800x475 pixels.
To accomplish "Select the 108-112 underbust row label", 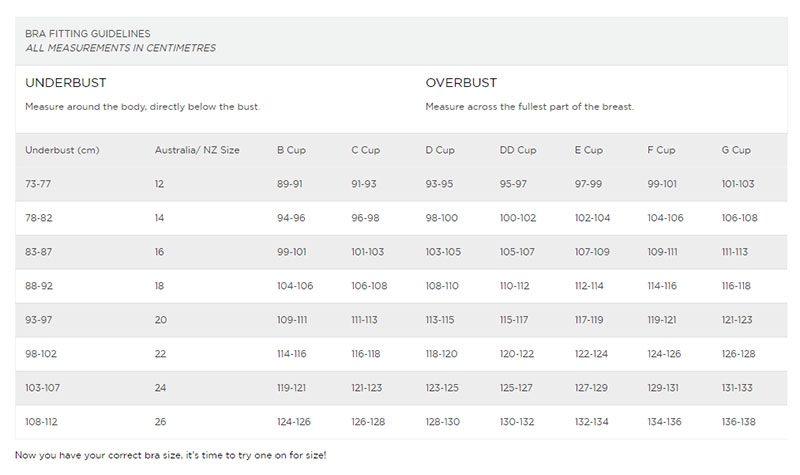I will point(43,421).
